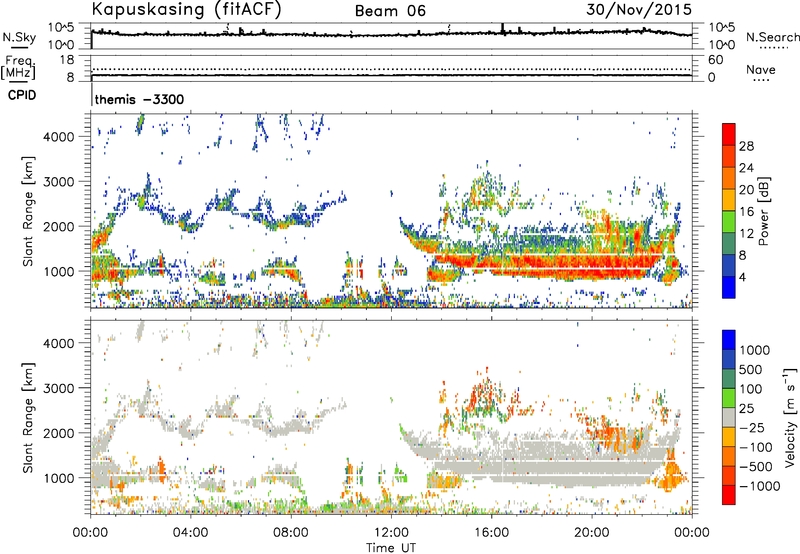Click the "Freq. [MHz]" axis label
Screen dimensions: 800x554
[x=18, y=68]
